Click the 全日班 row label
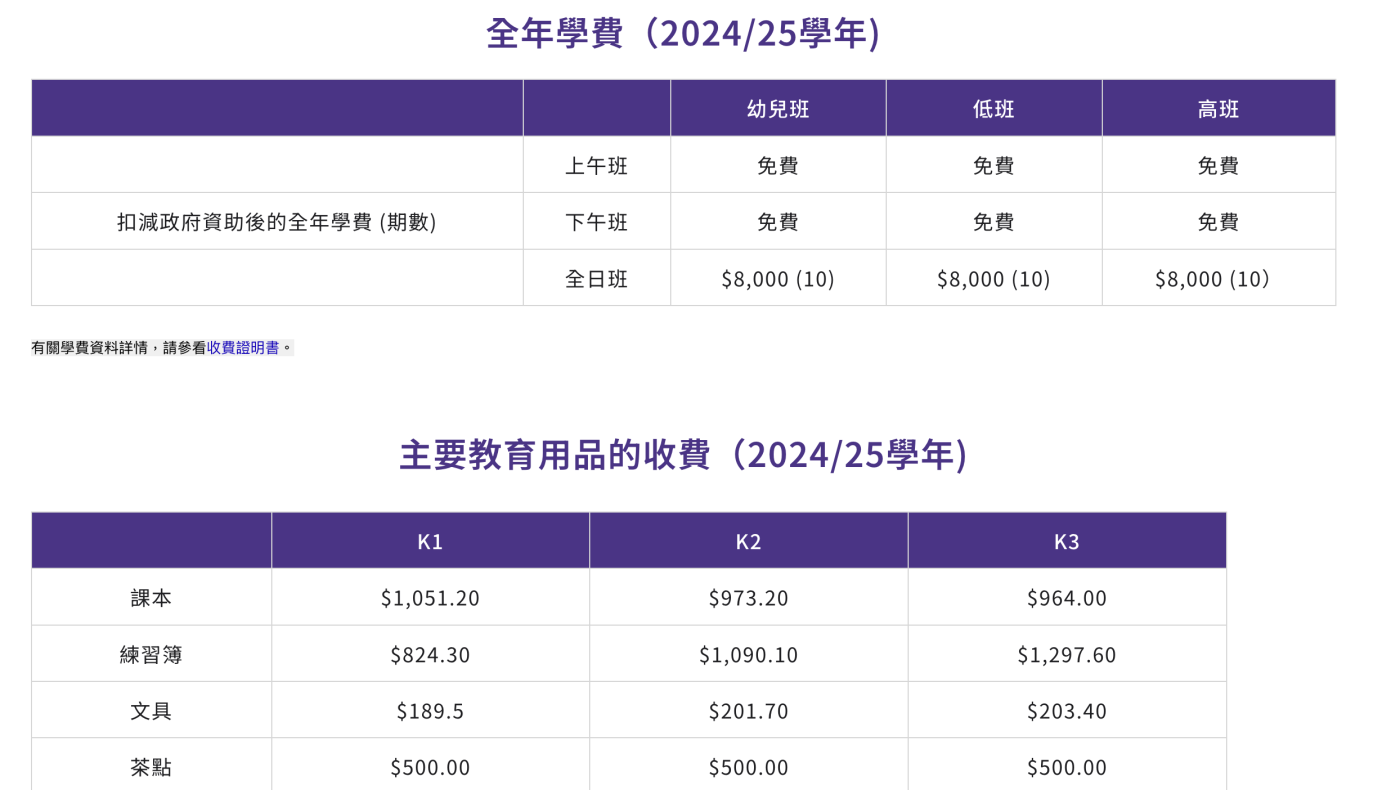 pos(596,279)
